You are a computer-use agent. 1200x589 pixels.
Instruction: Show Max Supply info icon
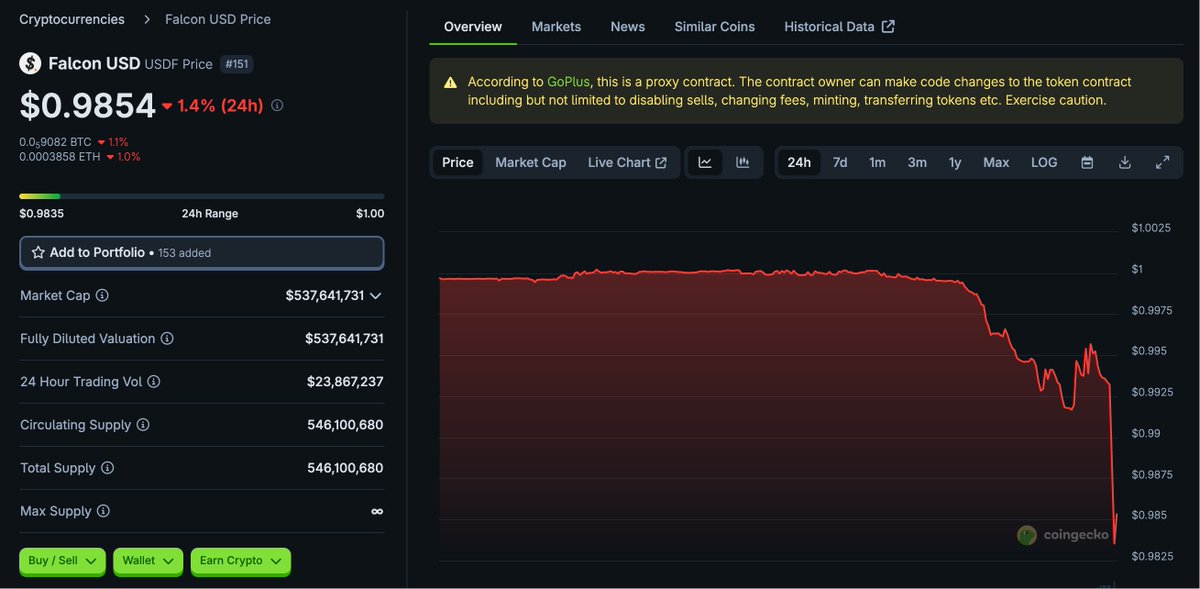(x=103, y=511)
